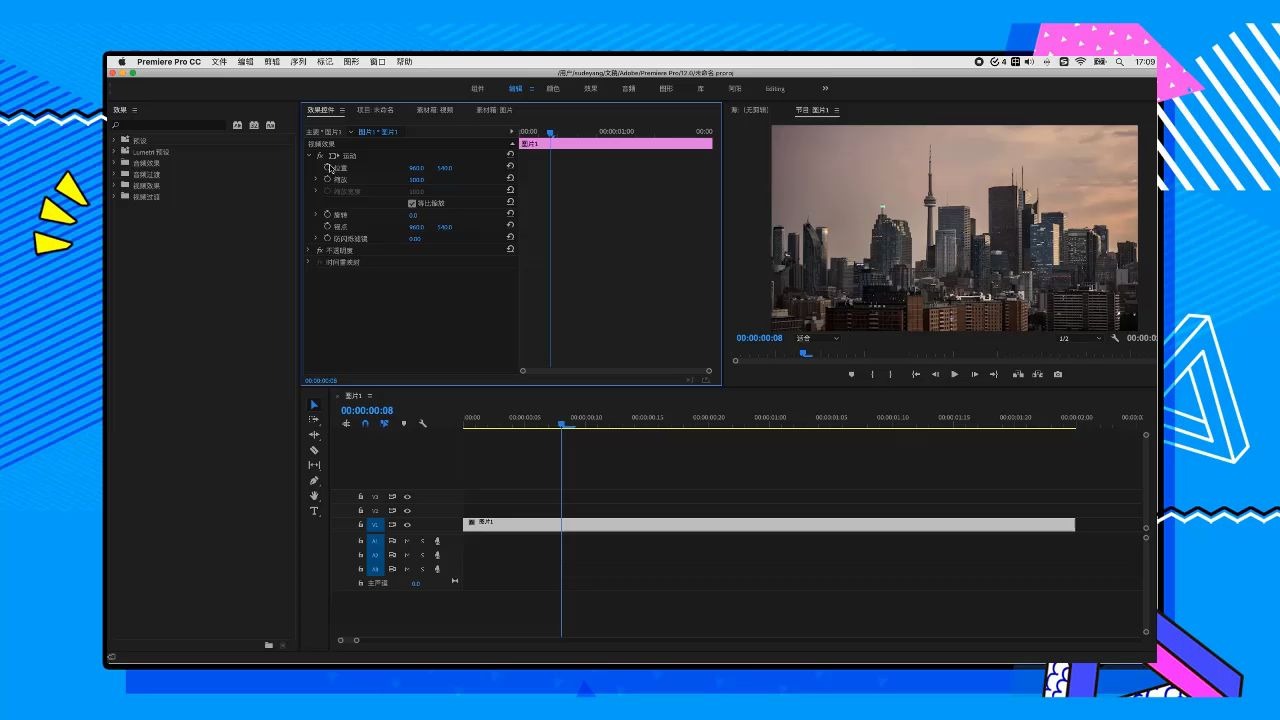Reset the Position parameter
The height and width of the screenshot is (720, 1280).
coord(511,167)
